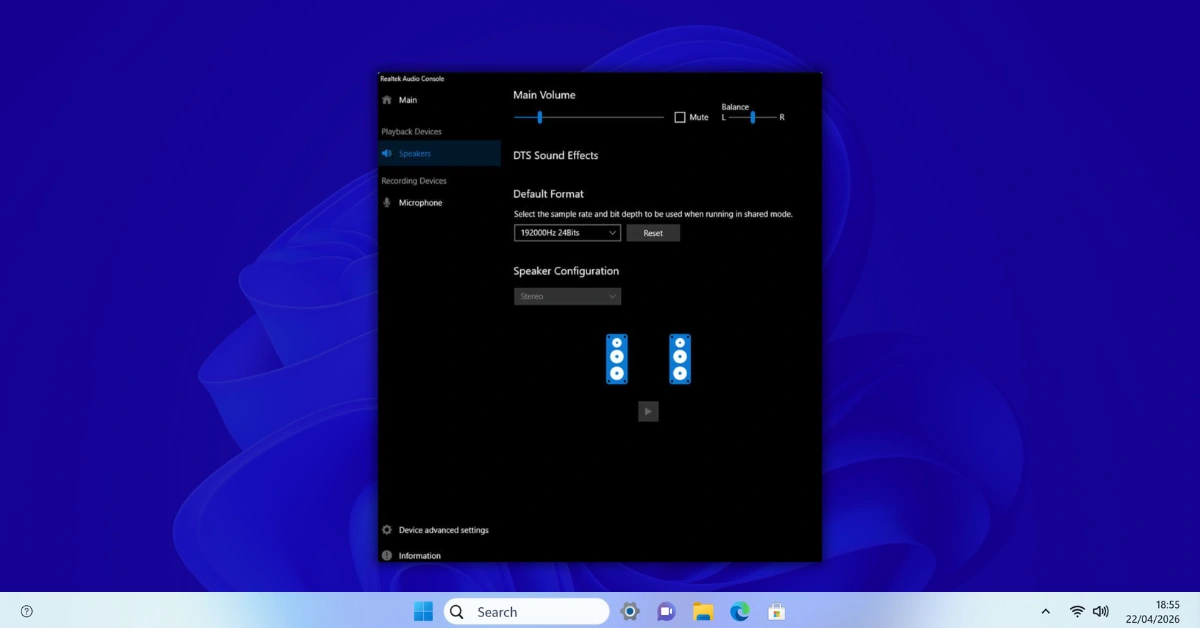
Task: Click the right speaker test image
Action: [x=680, y=359]
